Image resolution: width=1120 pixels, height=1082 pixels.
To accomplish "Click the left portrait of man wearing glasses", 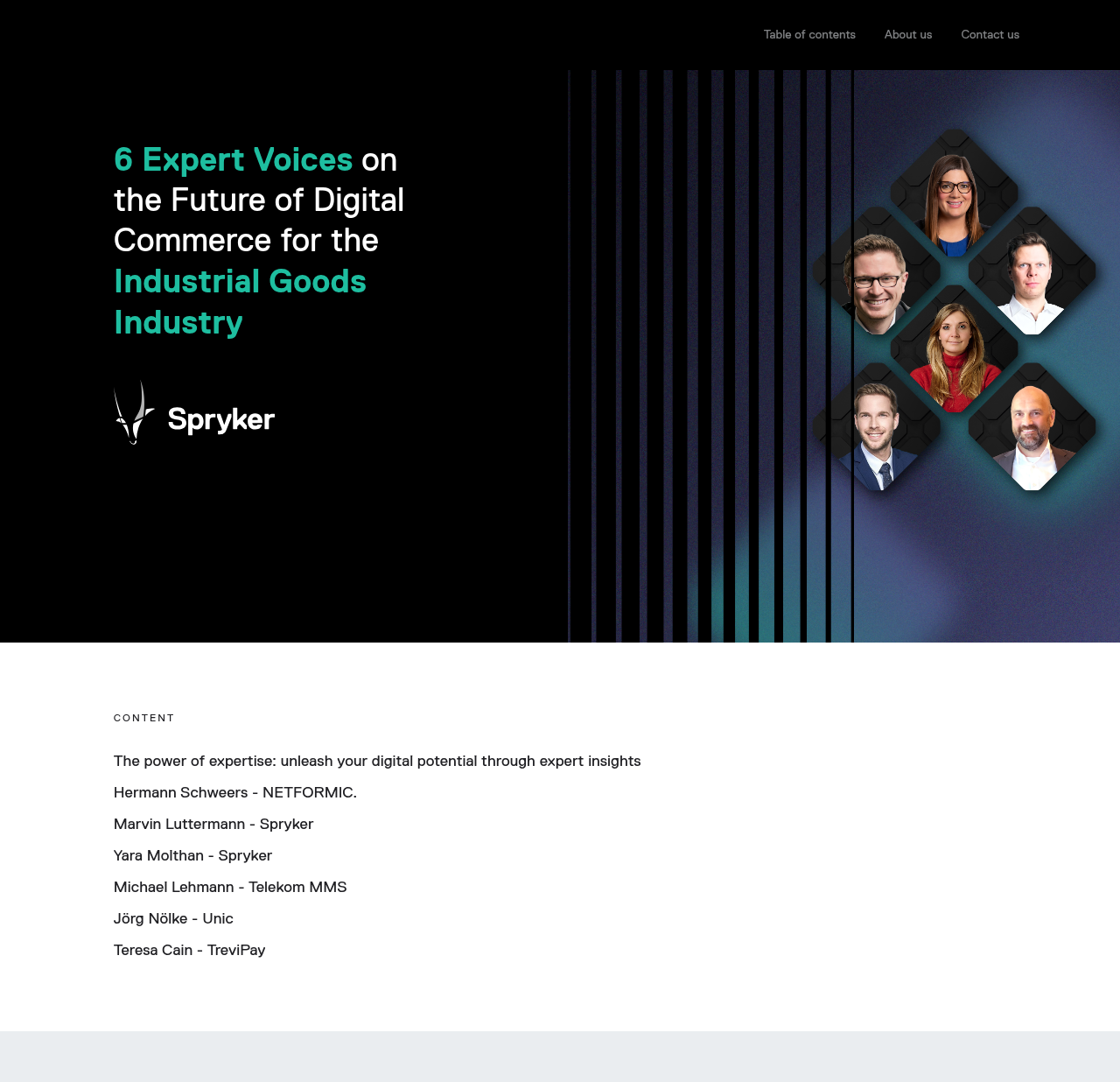I will pos(877,278).
